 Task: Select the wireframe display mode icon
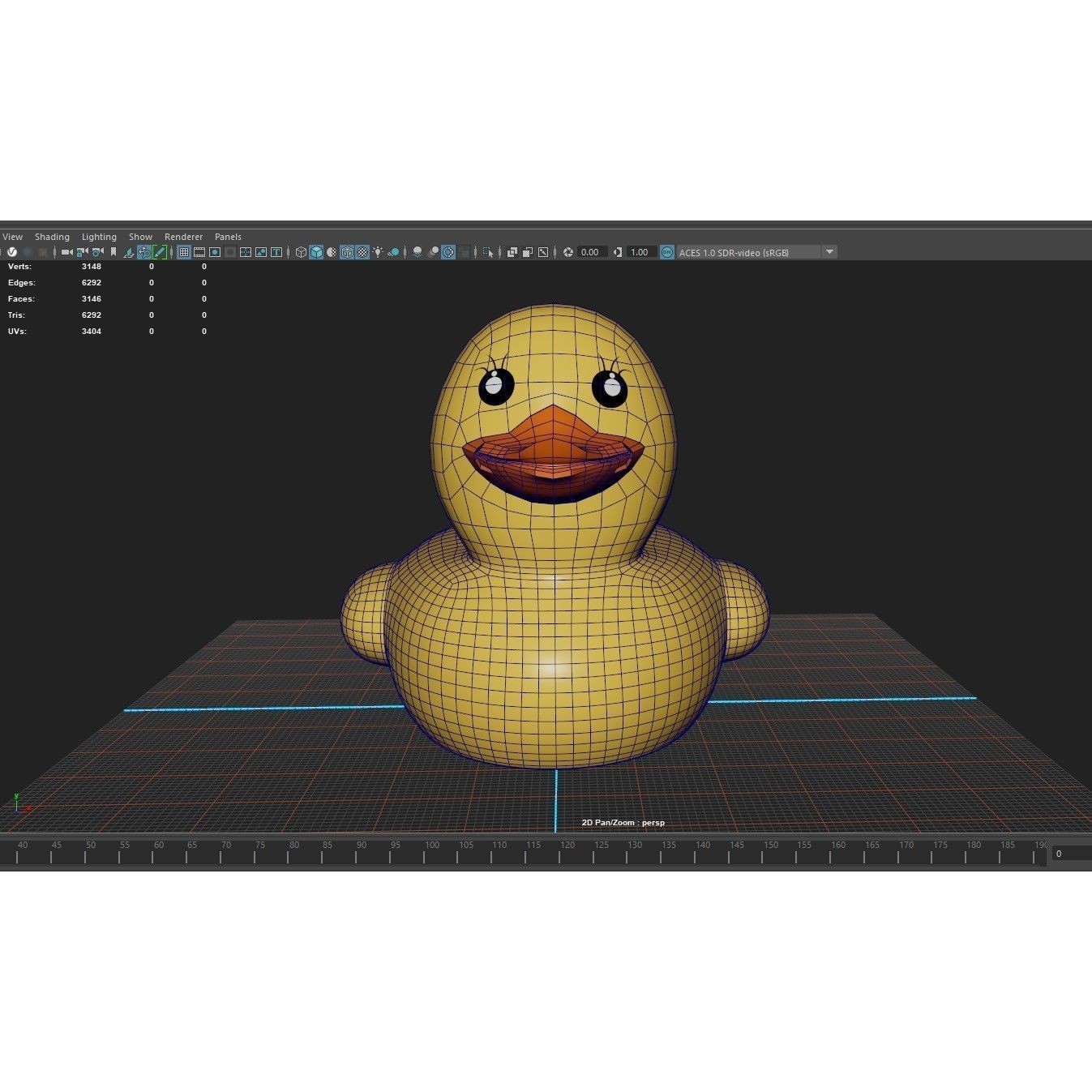click(x=301, y=252)
